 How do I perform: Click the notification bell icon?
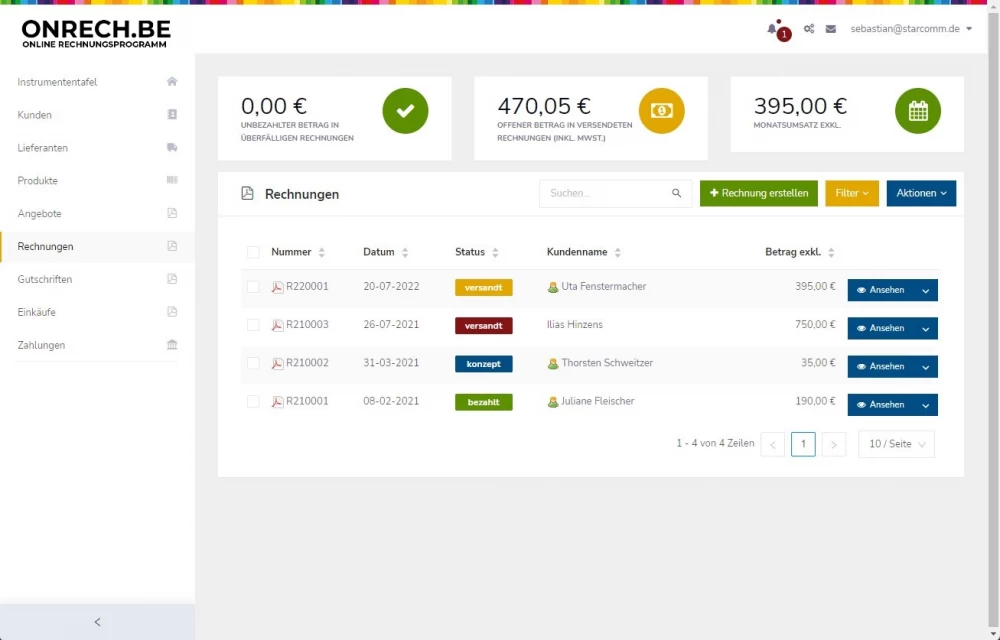[773, 29]
